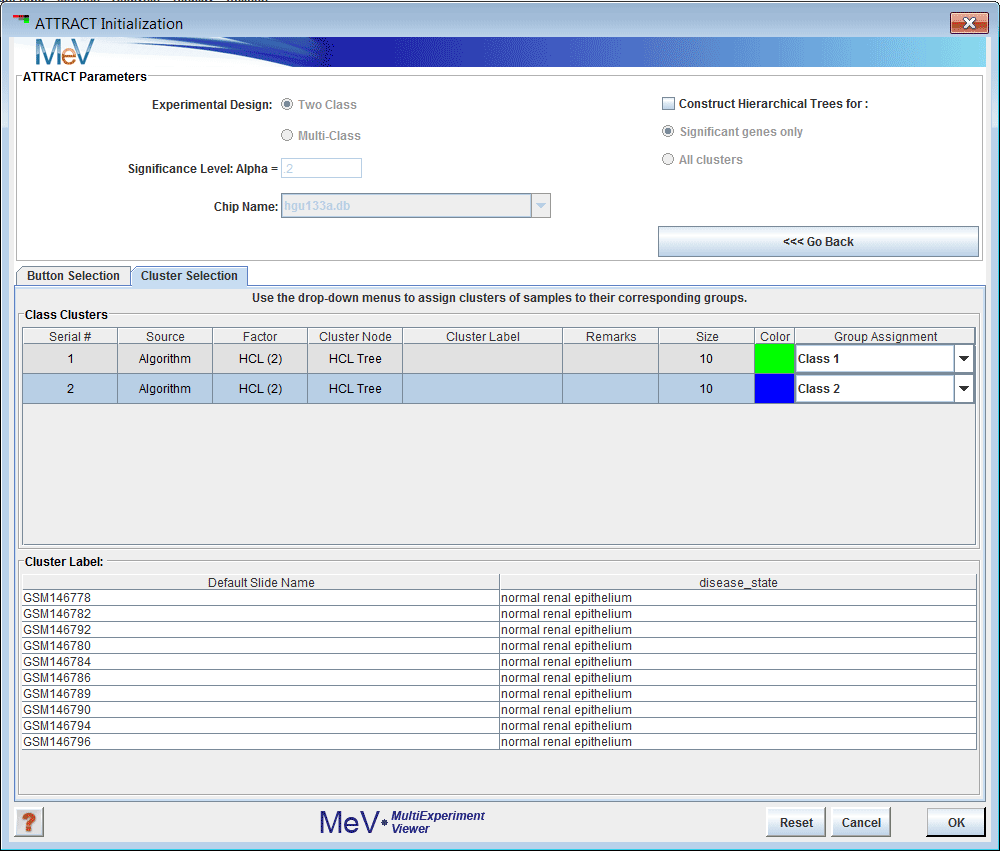Click the blue color swatch of cluster 2
1000x851 pixels.
tap(774, 389)
